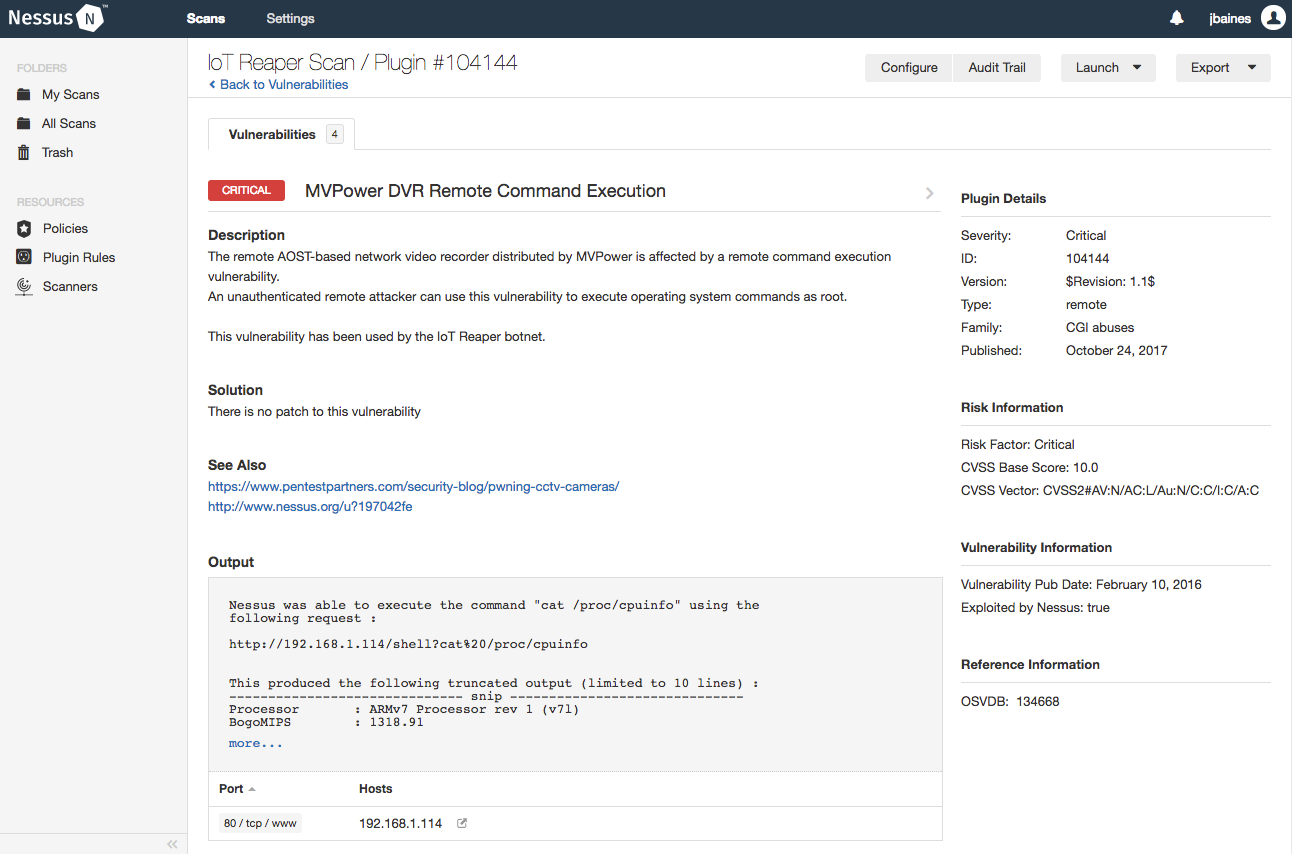This screenshot has height=854, width=1292.
Task: Open My Scans folder
Action: [71, 94]
